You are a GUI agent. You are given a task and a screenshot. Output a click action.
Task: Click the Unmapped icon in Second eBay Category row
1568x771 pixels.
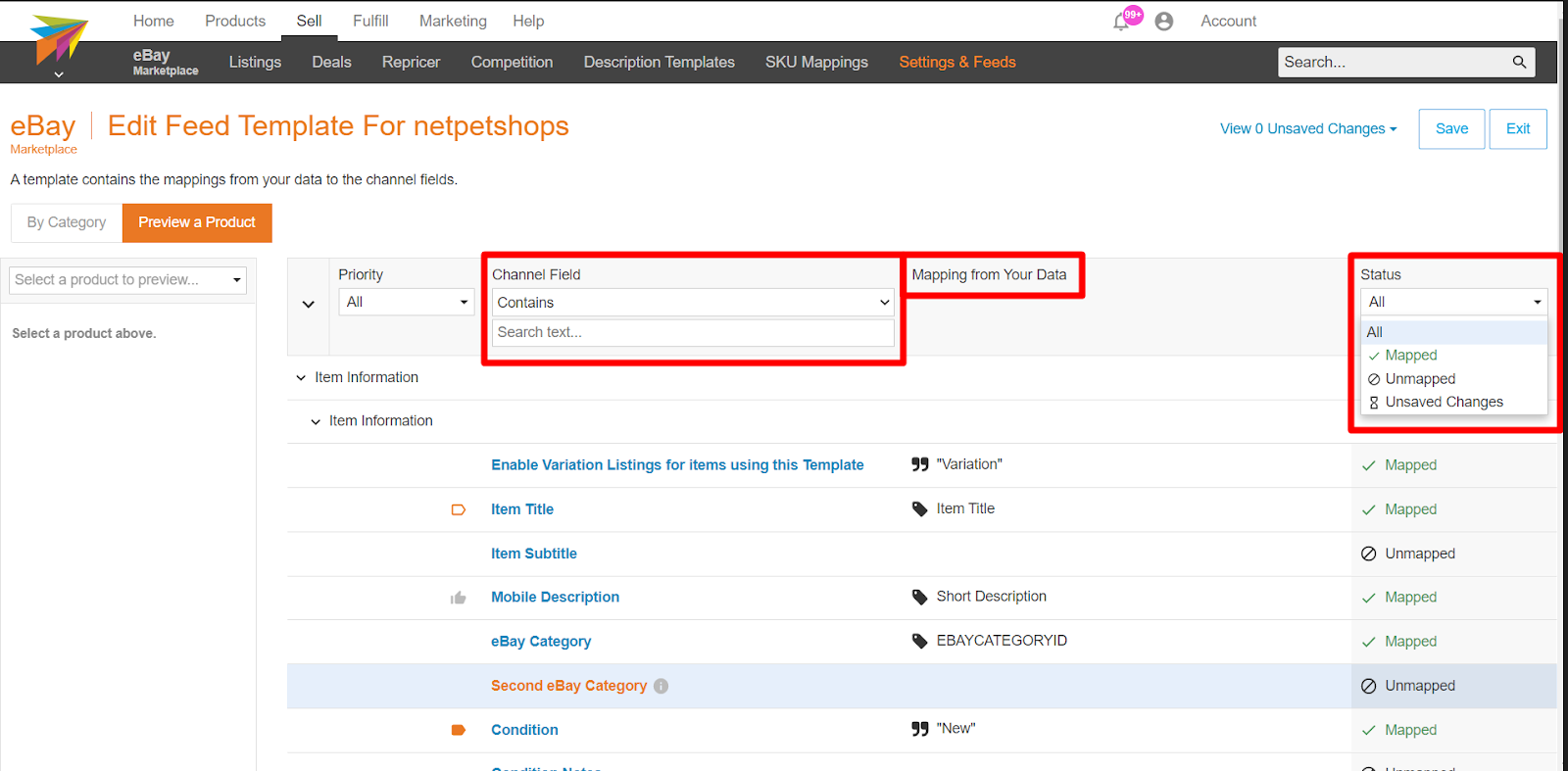click(1369, 686)
